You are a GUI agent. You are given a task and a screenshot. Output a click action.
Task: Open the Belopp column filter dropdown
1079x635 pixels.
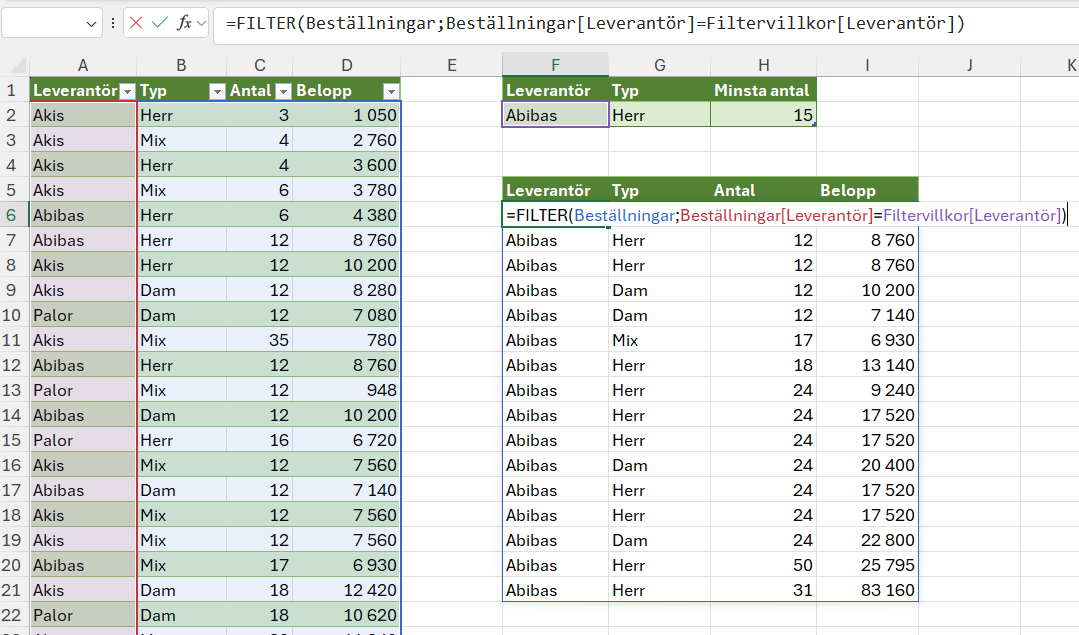tap(391, 91)
